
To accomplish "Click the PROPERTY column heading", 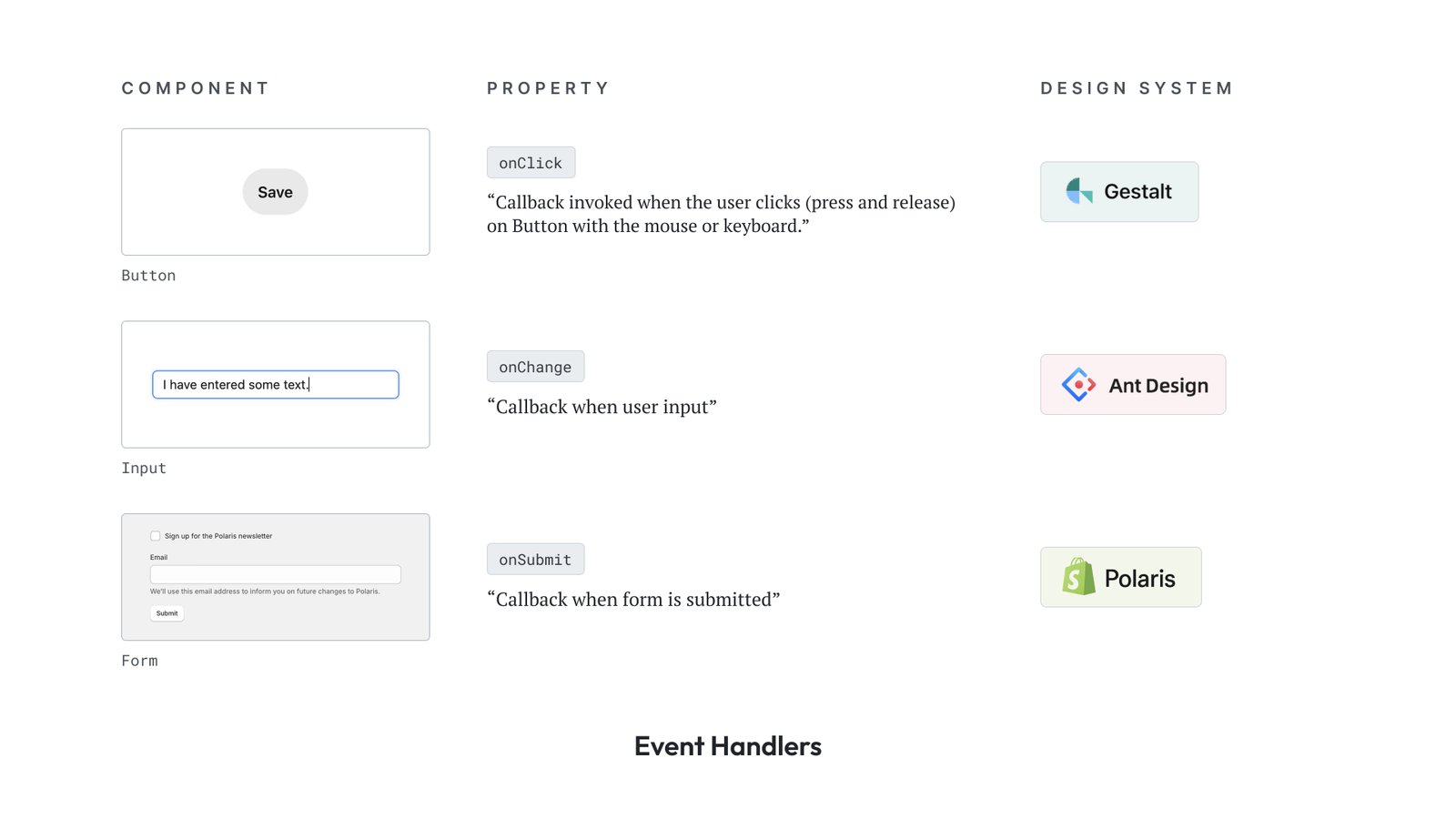I will coord(548,88).
